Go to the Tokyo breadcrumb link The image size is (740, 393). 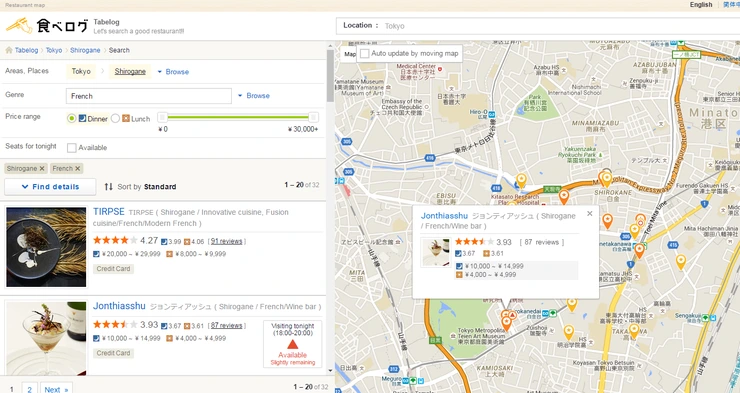[54, 50]
